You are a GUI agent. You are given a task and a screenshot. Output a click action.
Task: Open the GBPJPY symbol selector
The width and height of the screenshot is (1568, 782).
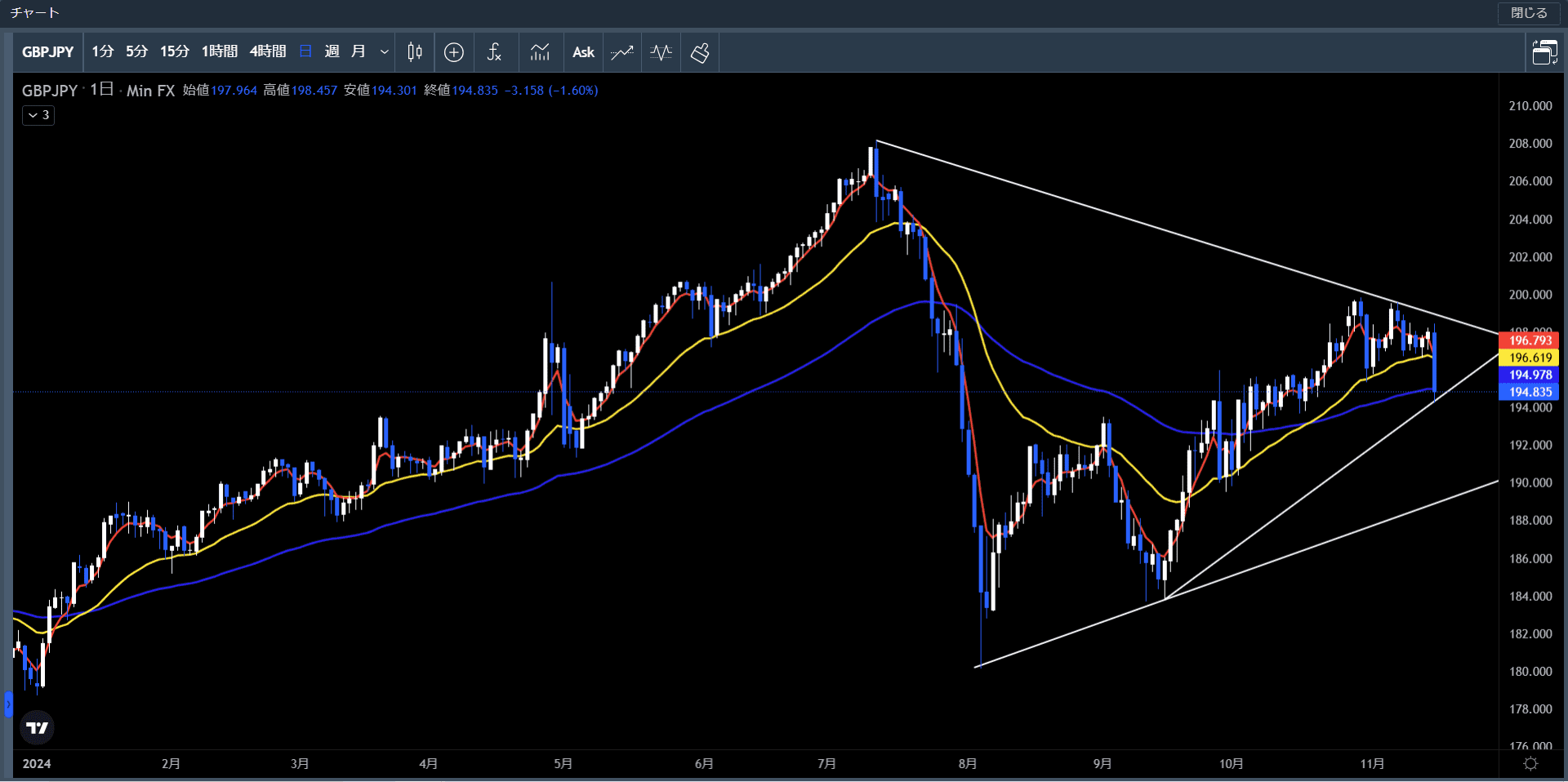[48, 52]
